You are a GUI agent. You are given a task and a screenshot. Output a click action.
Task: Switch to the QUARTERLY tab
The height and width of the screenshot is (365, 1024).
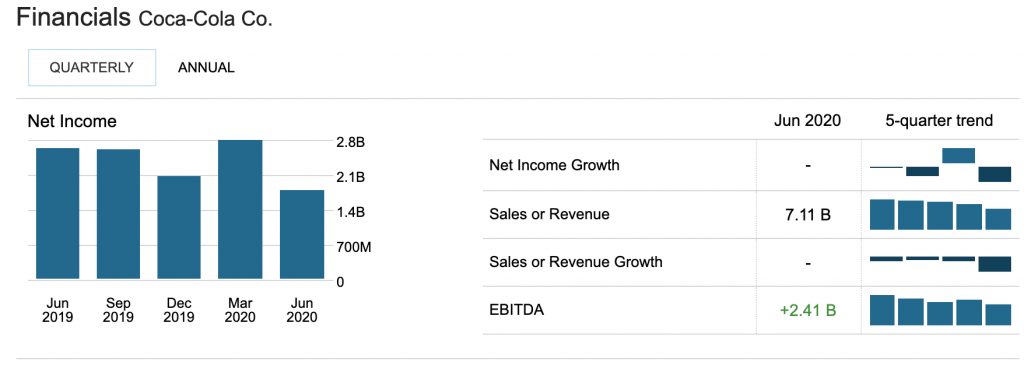pyautogui.click(x=91, y=67)
